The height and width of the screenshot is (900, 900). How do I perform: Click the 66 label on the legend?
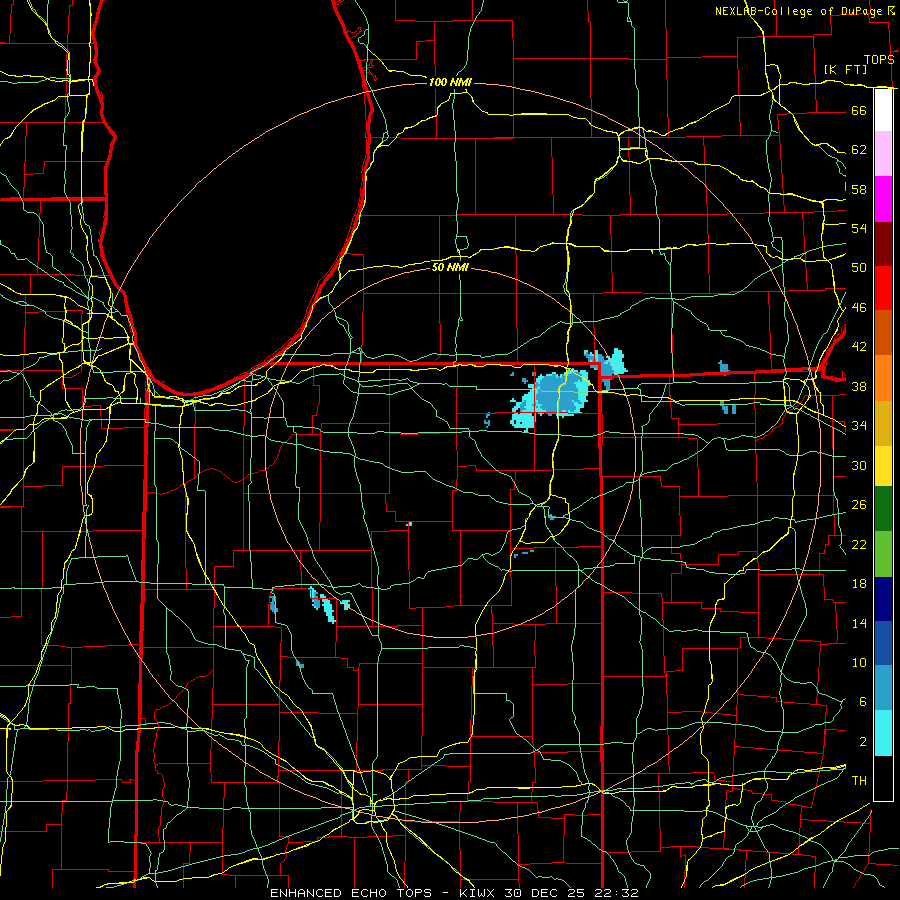(859, 110)
